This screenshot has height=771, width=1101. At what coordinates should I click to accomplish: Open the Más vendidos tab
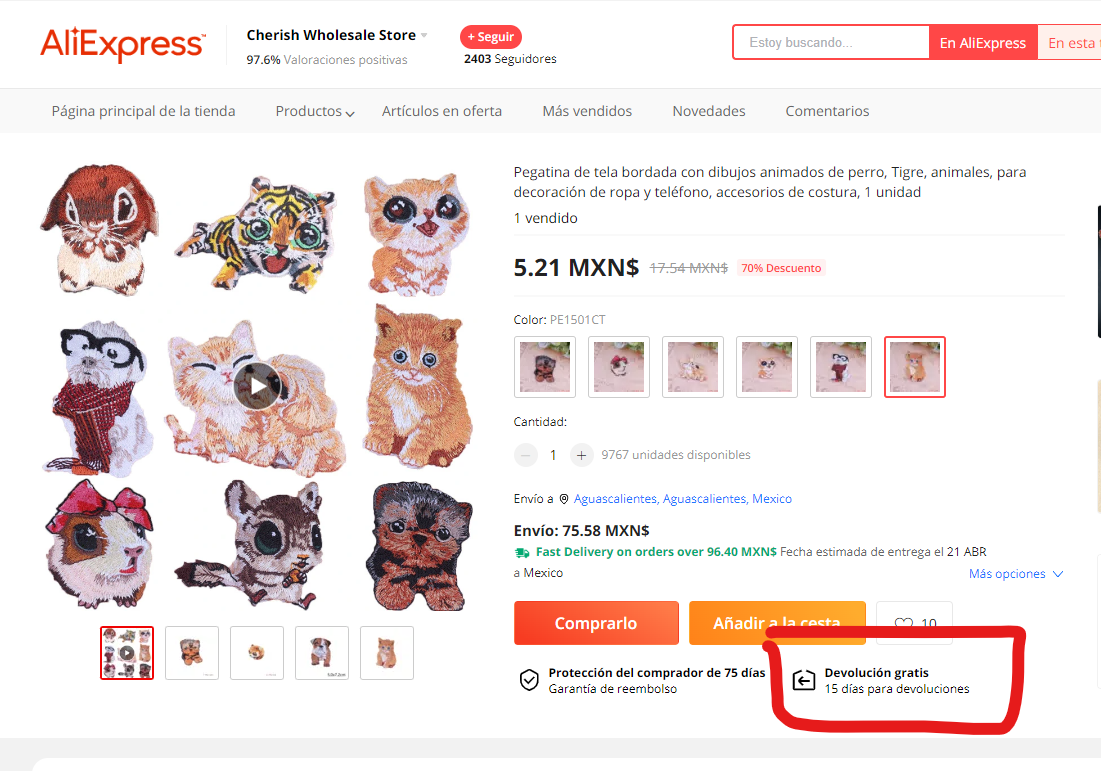click(x=587, y=111)
